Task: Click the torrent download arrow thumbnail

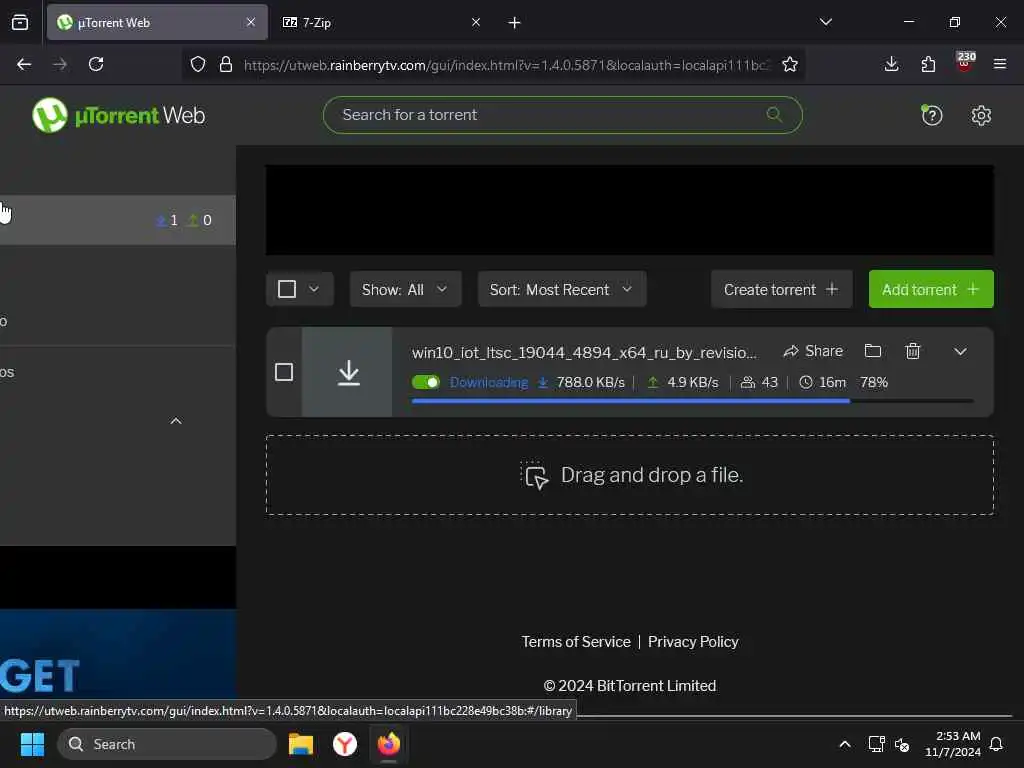Action: point(348,372)
